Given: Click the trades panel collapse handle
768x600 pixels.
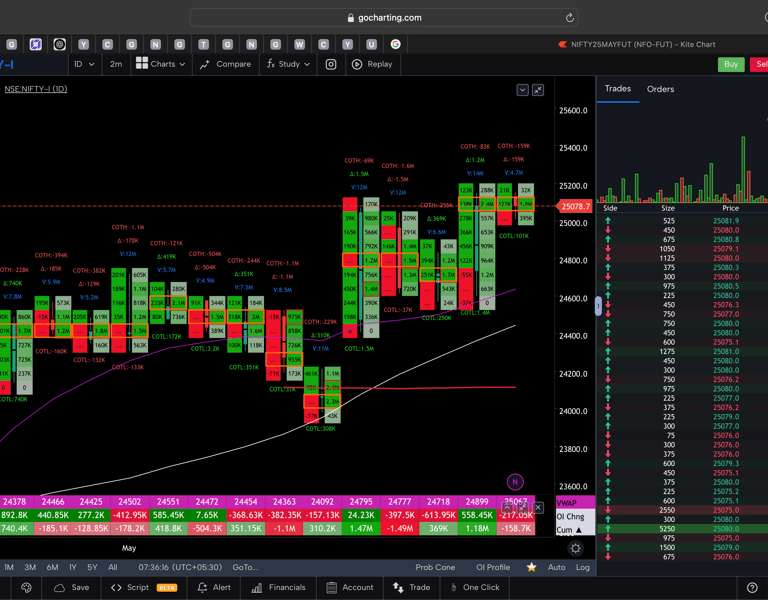Looking at the screenshot, I should tap(598, 306).
